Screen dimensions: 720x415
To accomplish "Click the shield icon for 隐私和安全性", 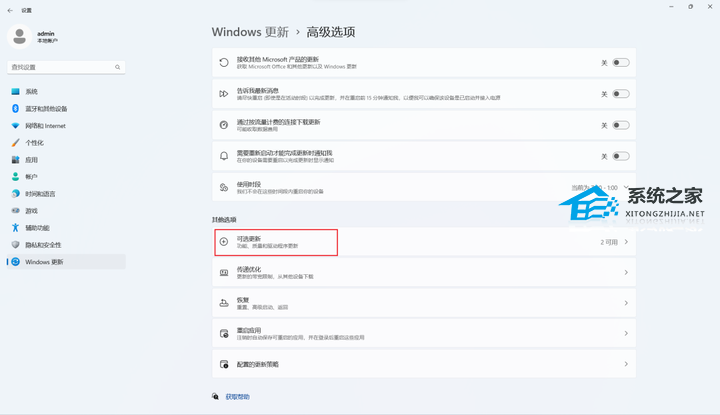I will click(16, 245).
